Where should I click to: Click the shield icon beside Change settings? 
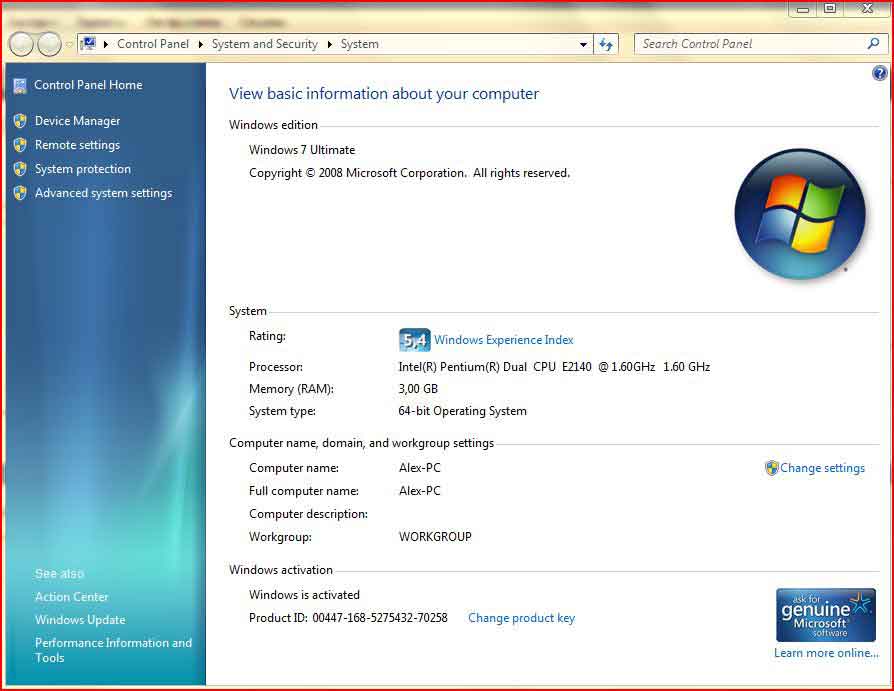(x=771, y=468)
